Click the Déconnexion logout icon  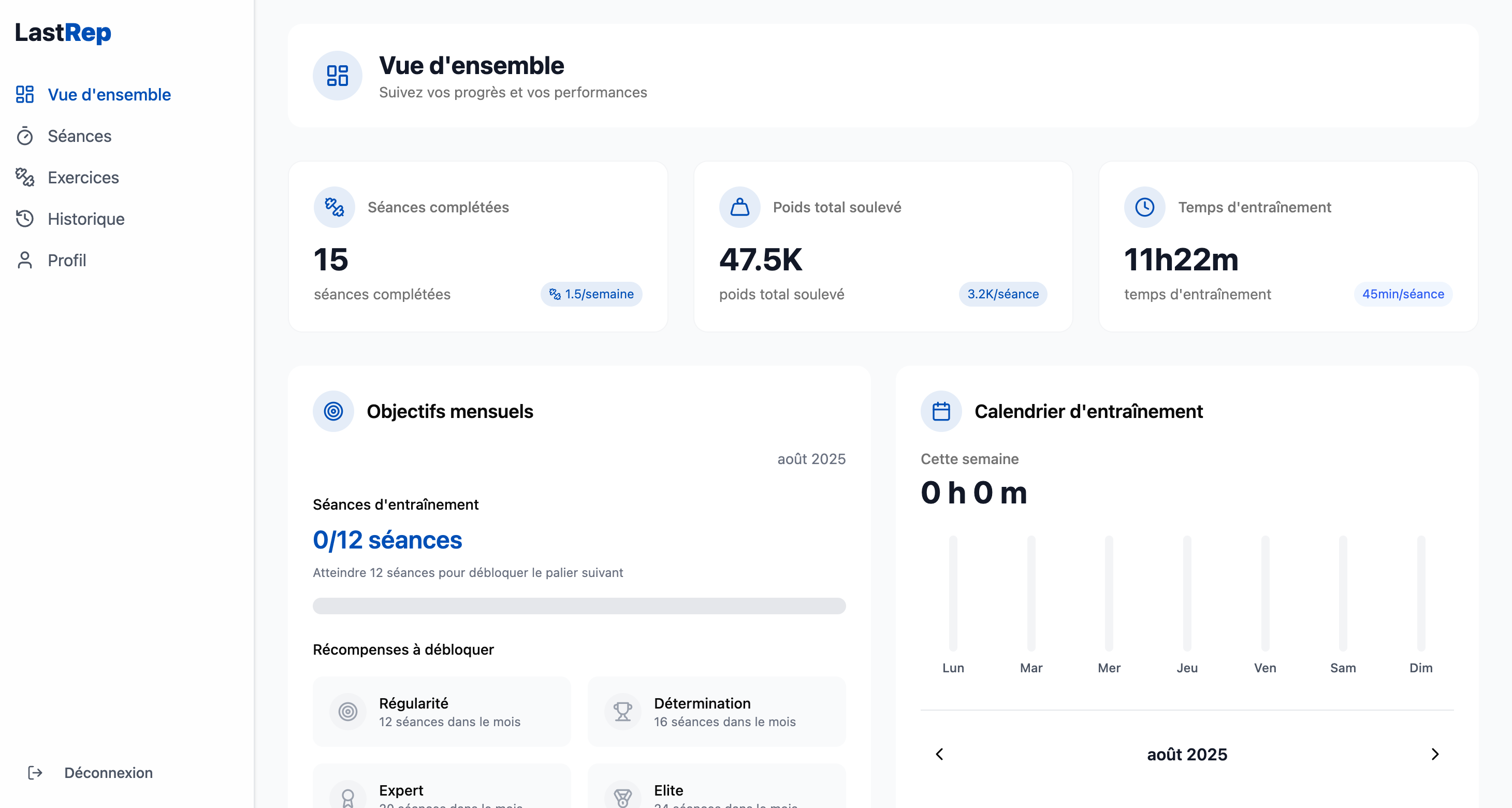click(35, 773)
